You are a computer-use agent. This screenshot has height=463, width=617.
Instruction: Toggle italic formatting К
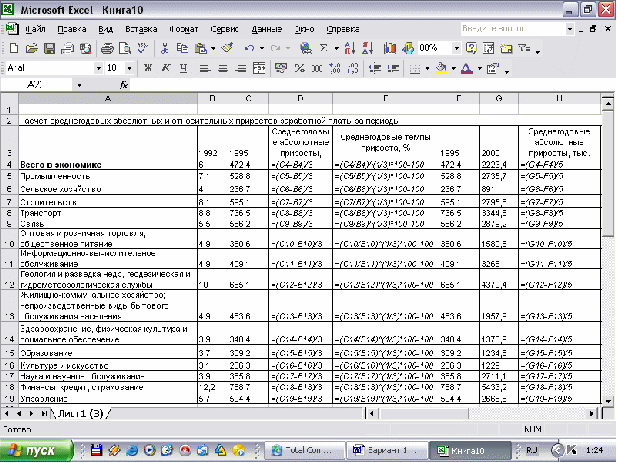coord(166,68)
